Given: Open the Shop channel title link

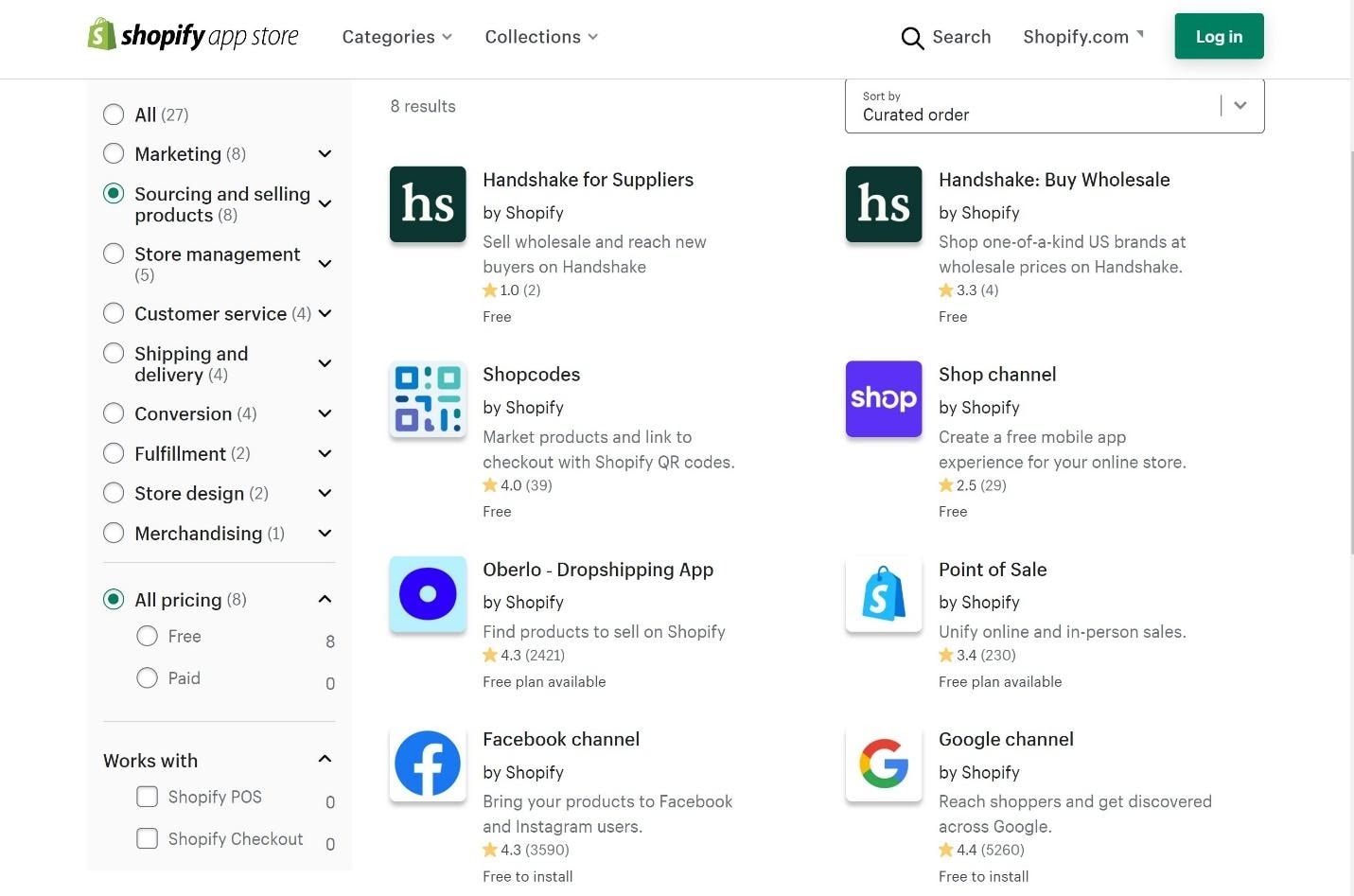Looking at the screenshot, I should pyautogui.click(x=997, y=375).
